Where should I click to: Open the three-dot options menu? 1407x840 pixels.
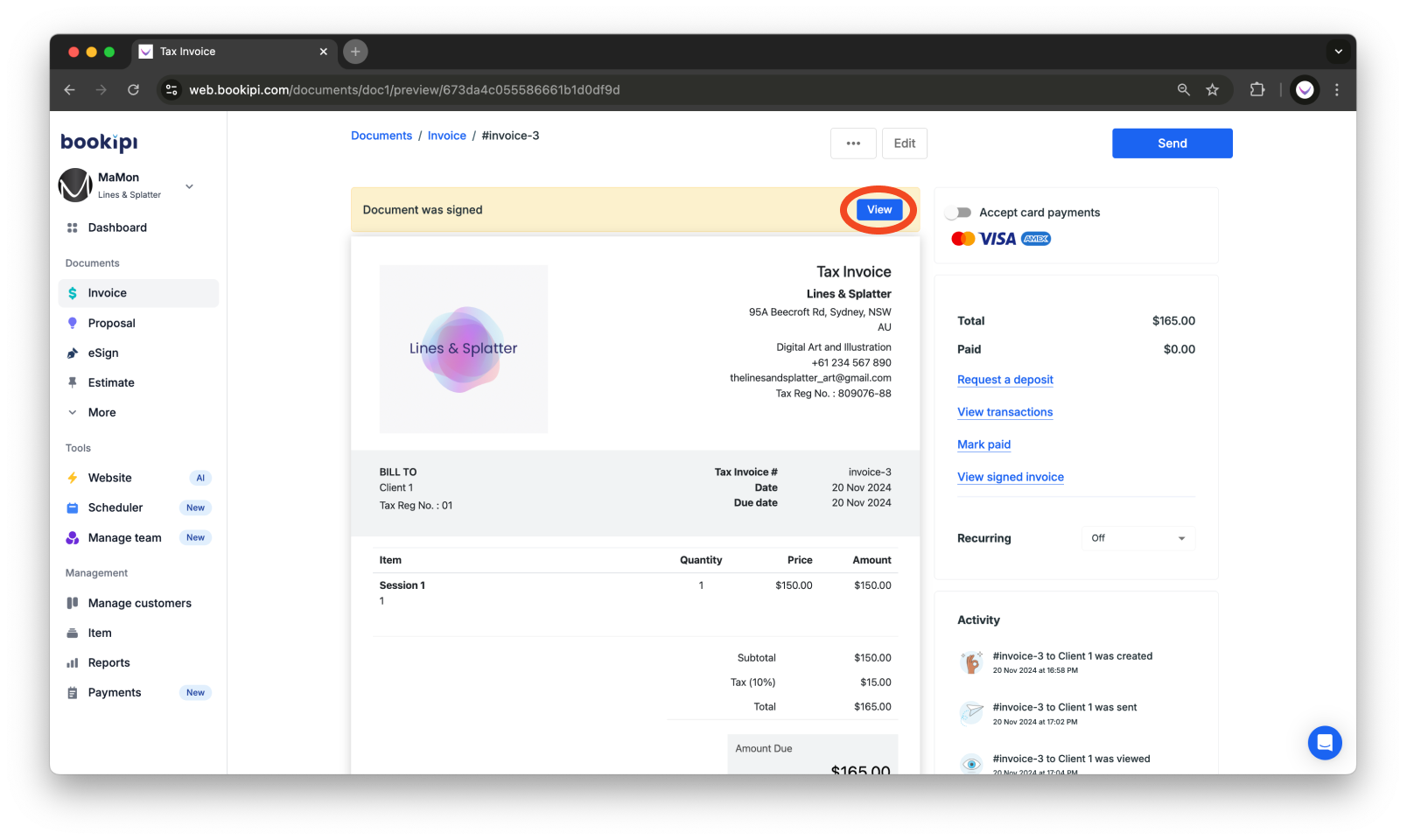(852, 143)
